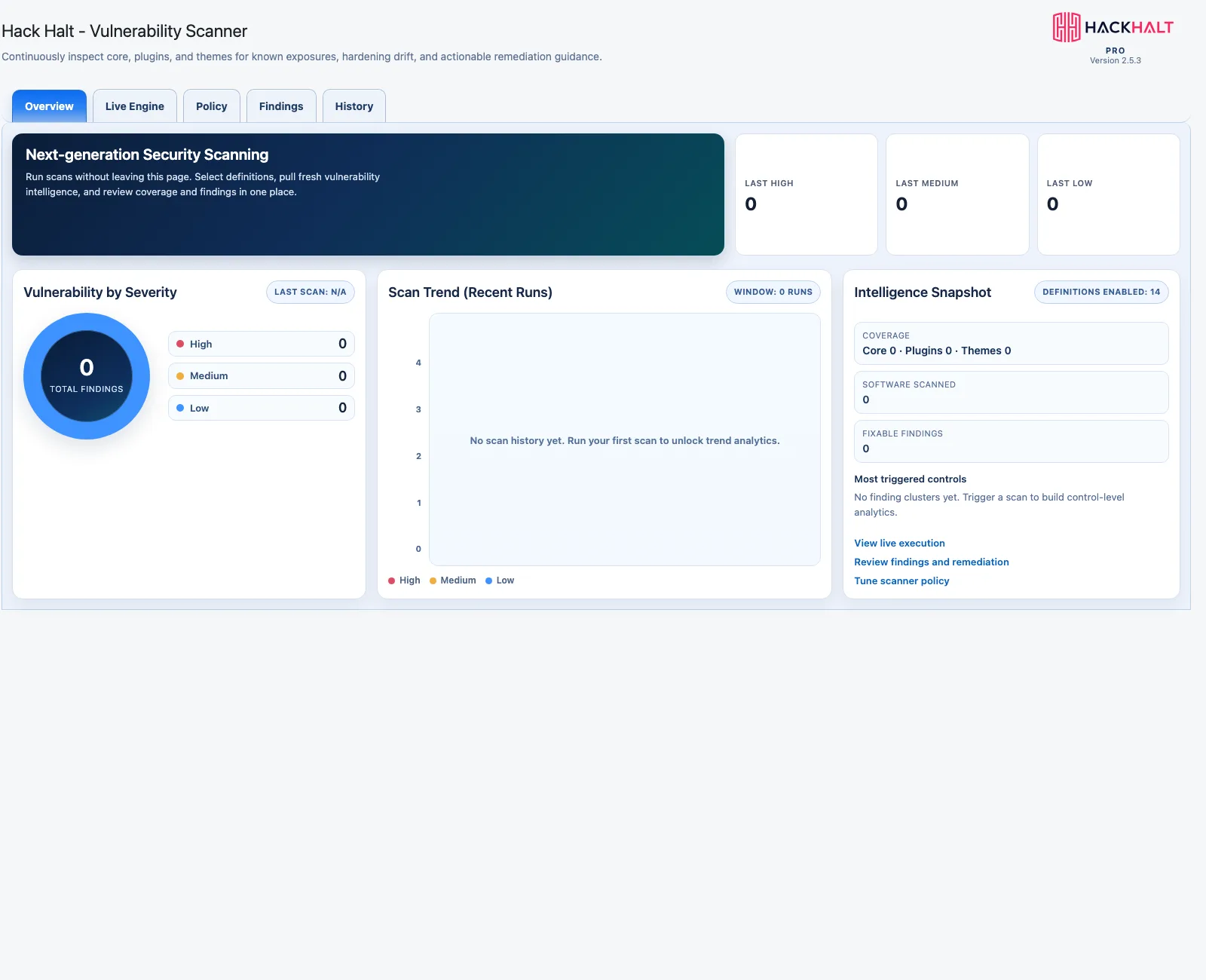Open the History tab
This screenshot has width=1206, height=980.
354,106
